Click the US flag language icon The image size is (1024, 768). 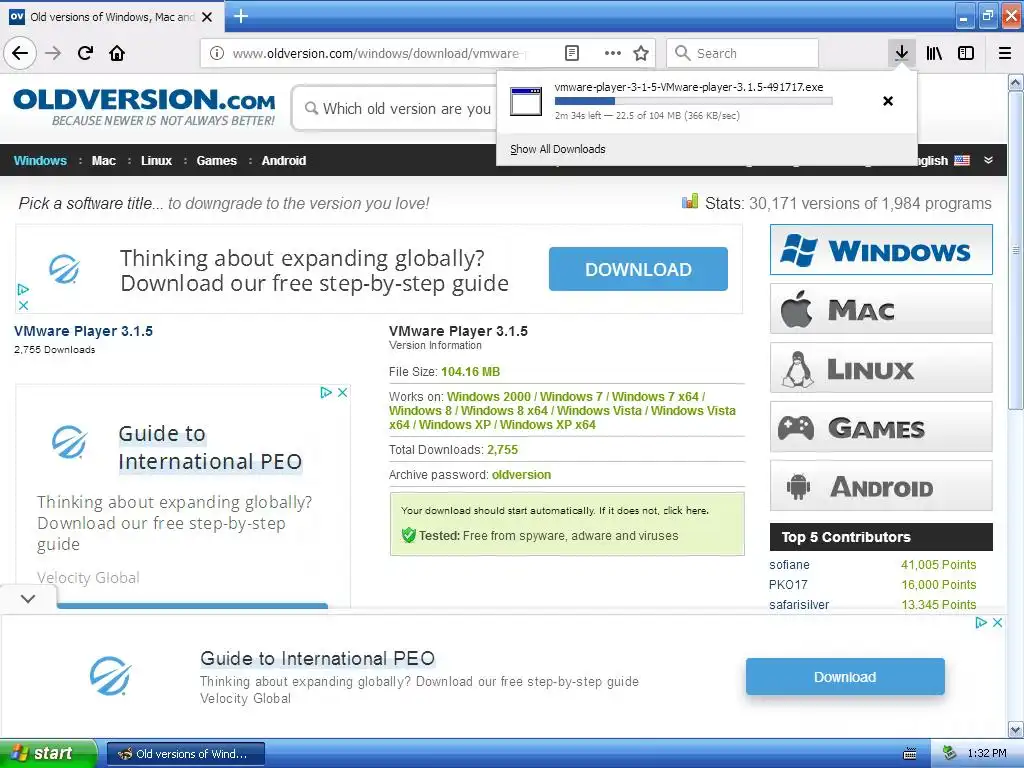click(x=962, y=160)
